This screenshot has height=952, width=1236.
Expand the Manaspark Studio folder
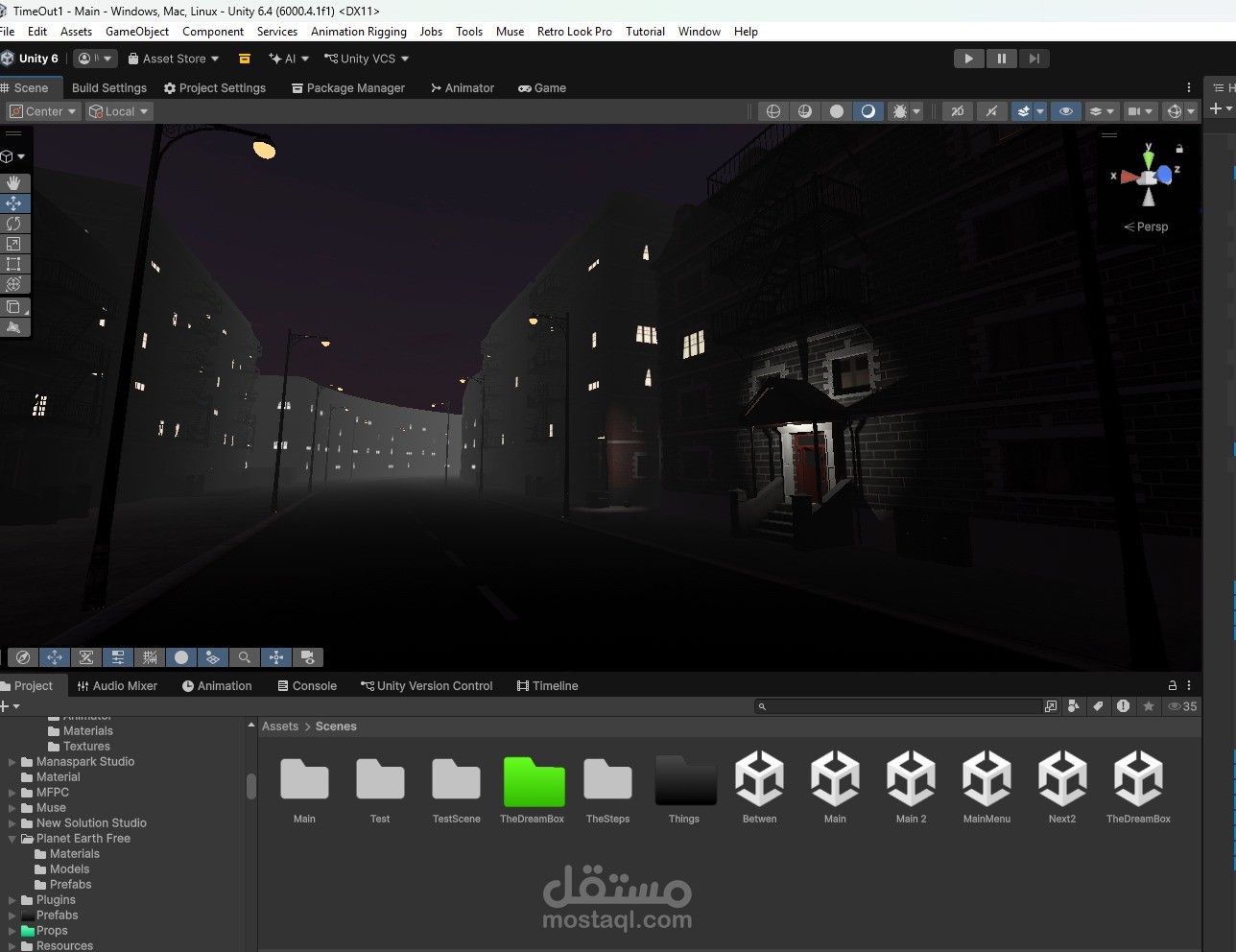[12, 762]
